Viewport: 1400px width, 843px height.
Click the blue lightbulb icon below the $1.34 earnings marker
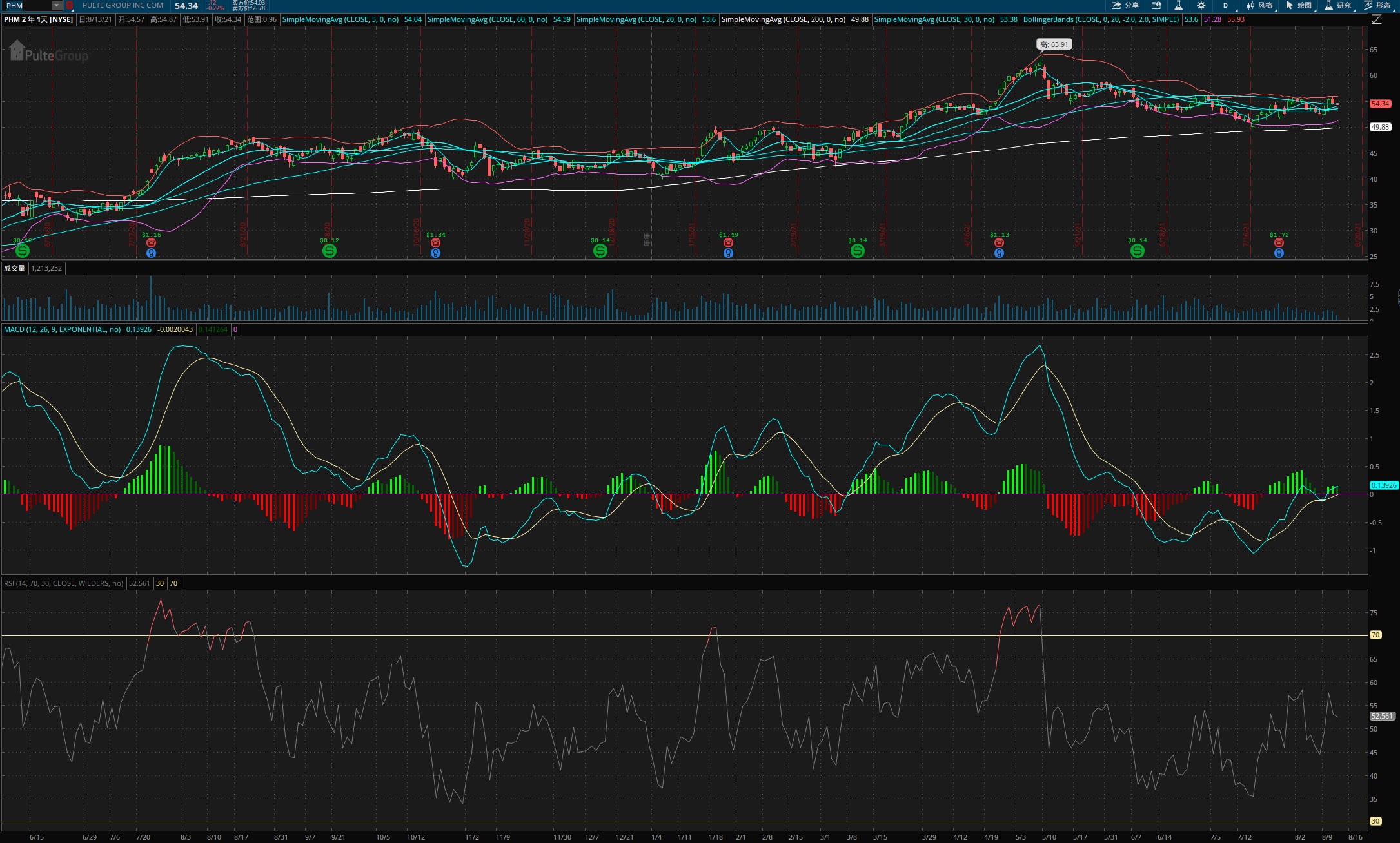coord(435,253)
